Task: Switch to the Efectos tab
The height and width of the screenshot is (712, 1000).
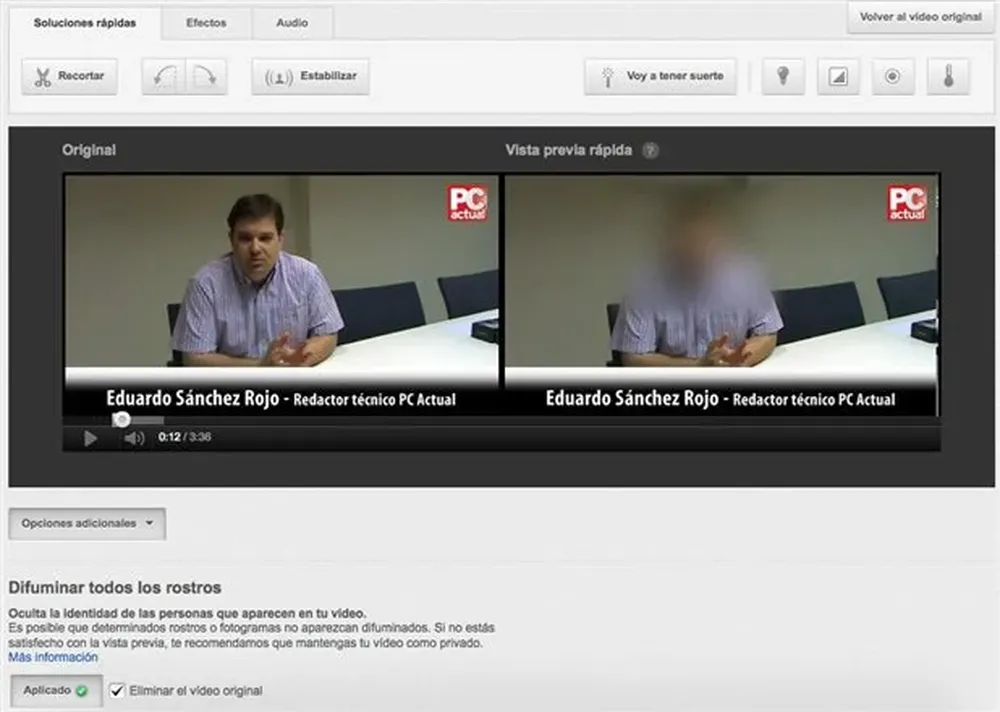Action: (x=206, y=22)
